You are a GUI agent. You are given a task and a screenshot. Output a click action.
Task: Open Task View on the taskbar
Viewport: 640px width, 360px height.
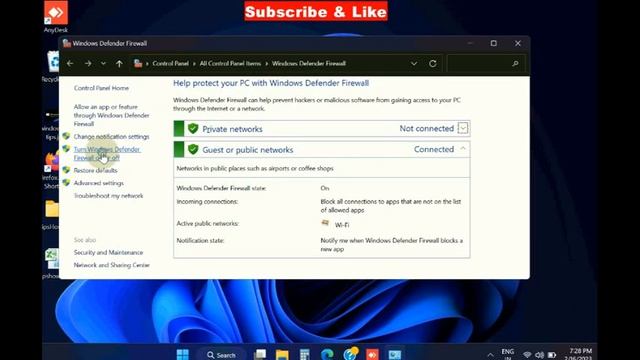[260, 354]
